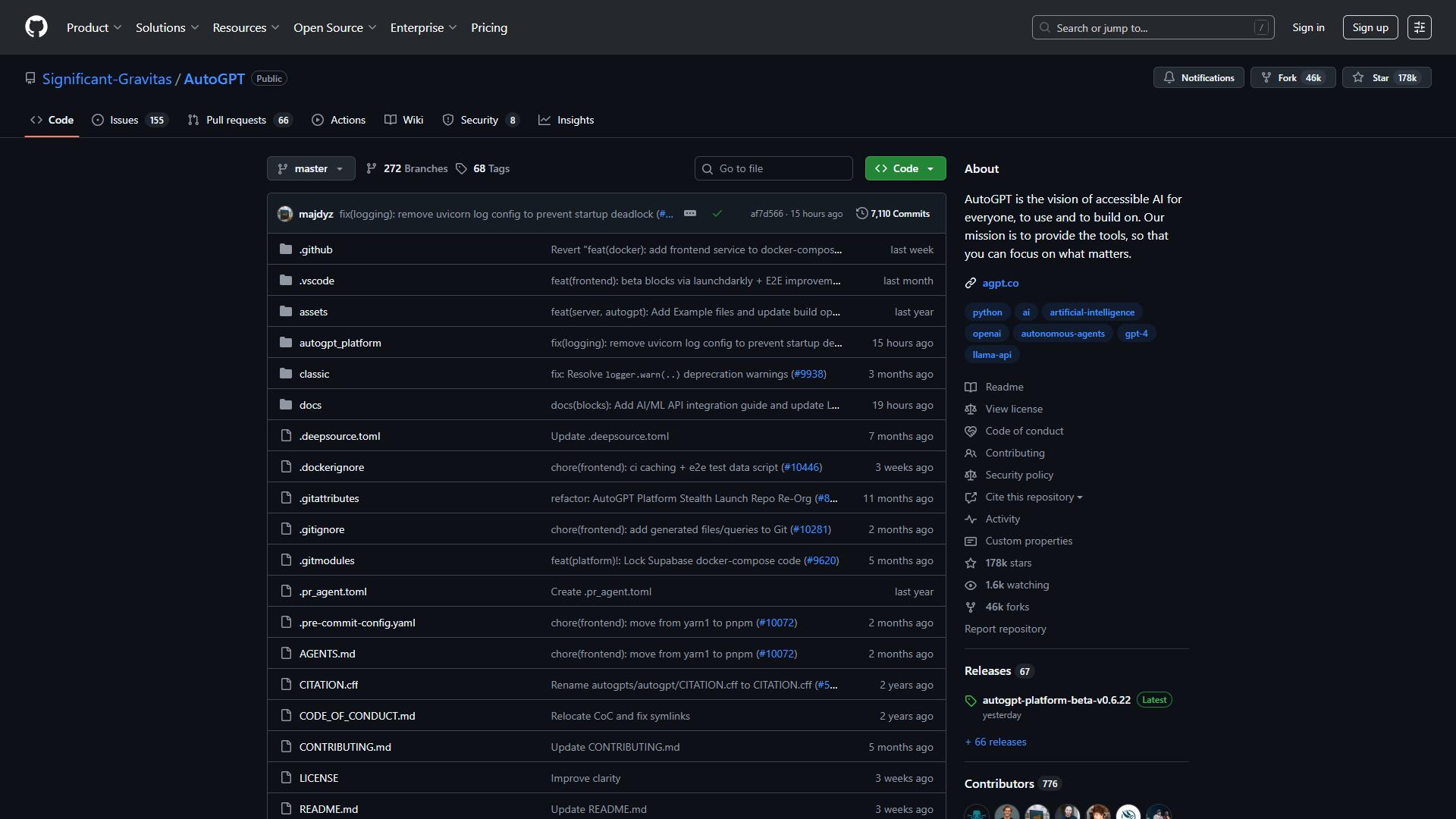
Task: Star the AutoGPT repository
Action: (1386, 77)
